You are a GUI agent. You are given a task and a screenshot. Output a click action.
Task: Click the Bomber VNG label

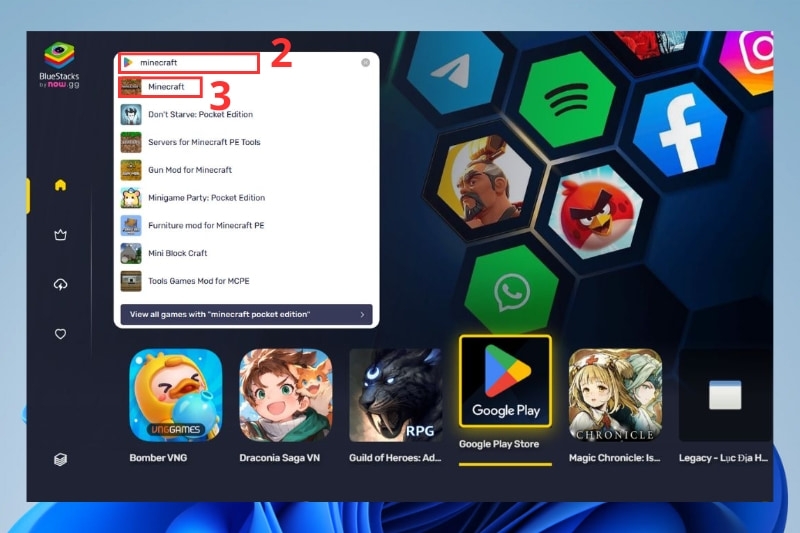[158, 458]
